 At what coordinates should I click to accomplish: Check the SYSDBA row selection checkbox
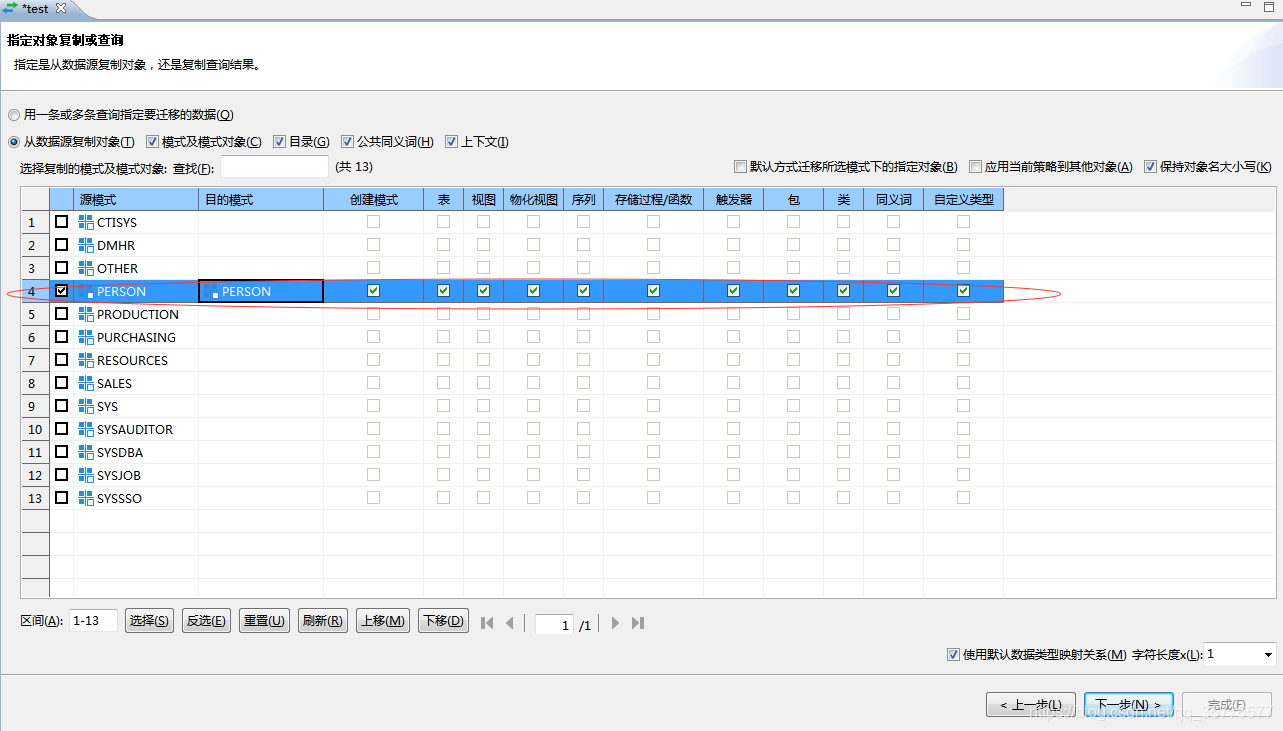[x=61, y=452]
